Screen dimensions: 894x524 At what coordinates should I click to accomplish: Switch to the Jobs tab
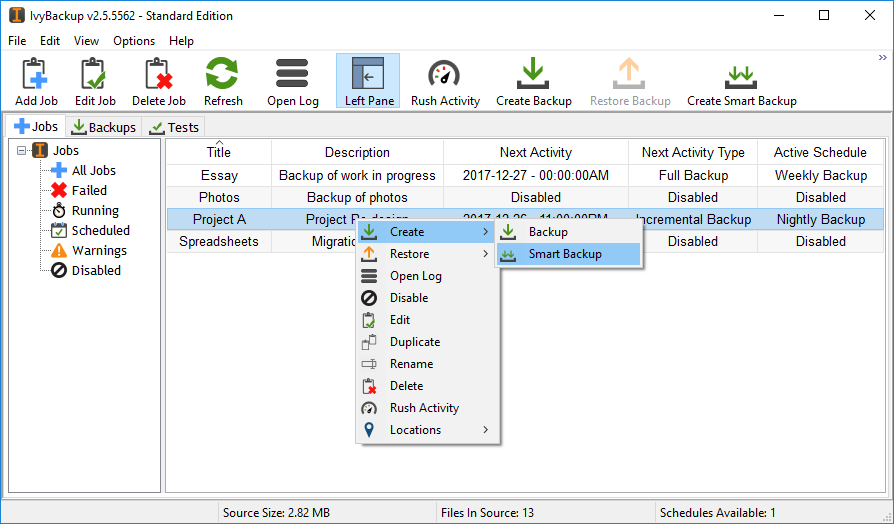[x=36, y=126]
